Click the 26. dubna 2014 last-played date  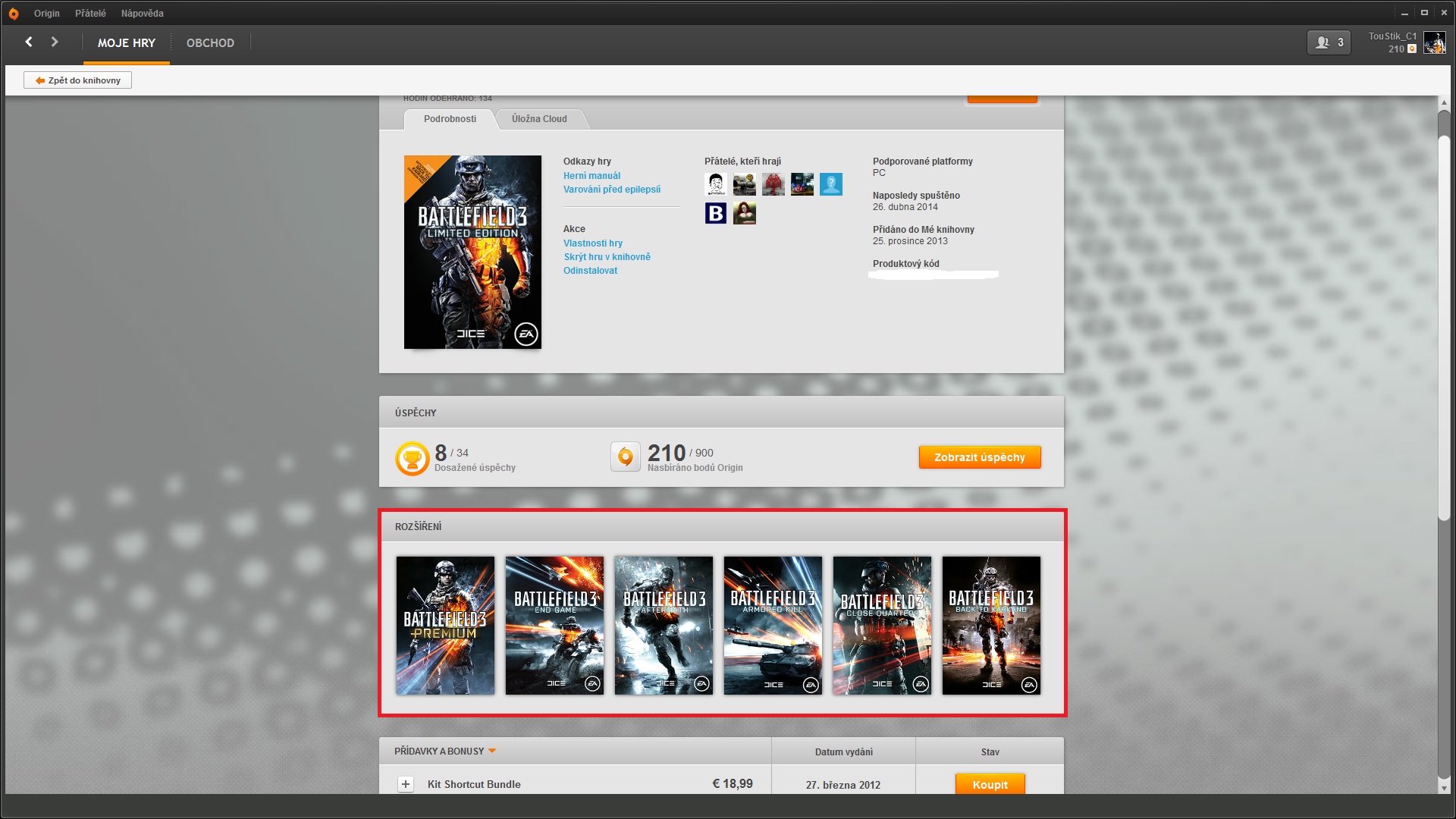(x=905, y=207)
